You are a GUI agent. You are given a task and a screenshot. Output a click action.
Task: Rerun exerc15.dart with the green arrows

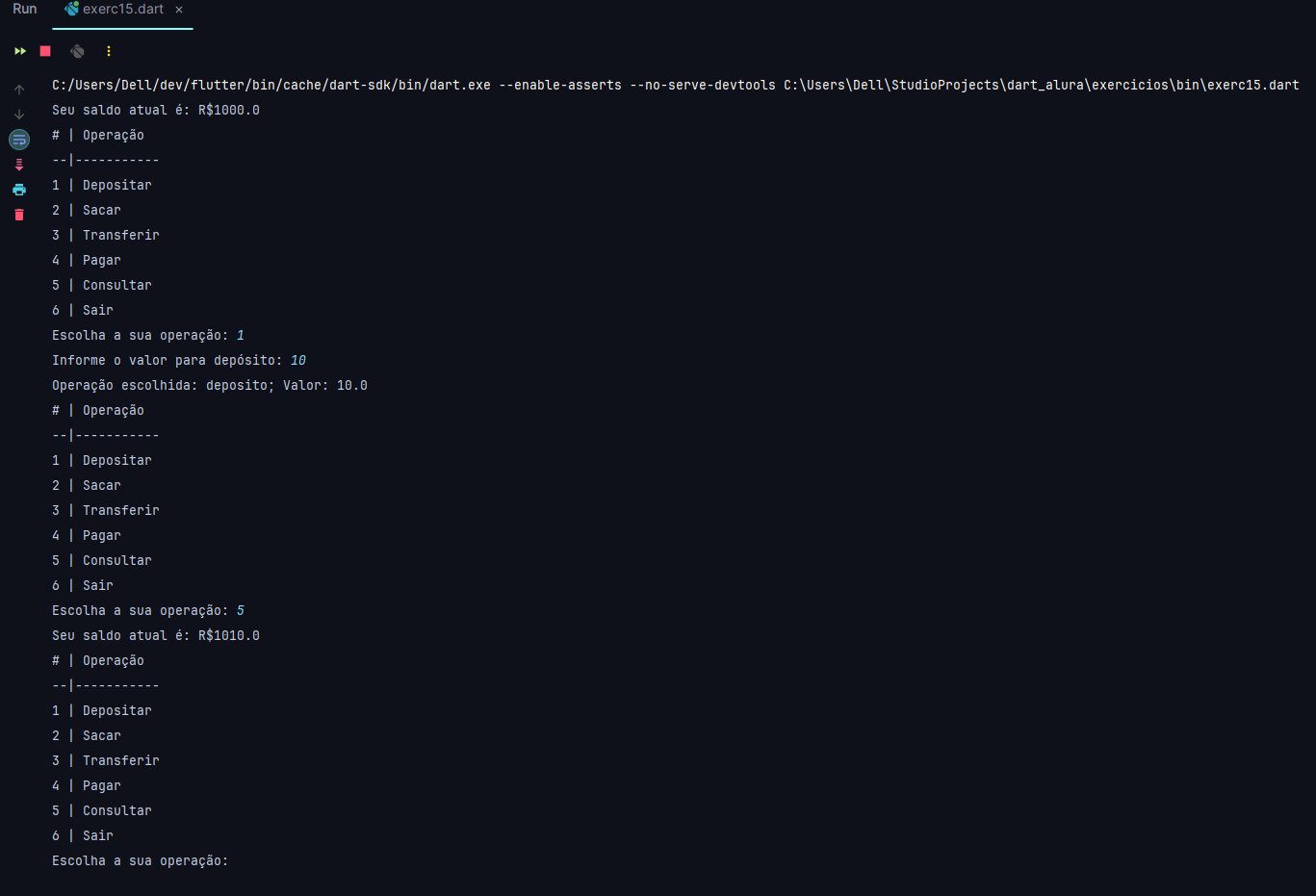[x=20, y=51]
